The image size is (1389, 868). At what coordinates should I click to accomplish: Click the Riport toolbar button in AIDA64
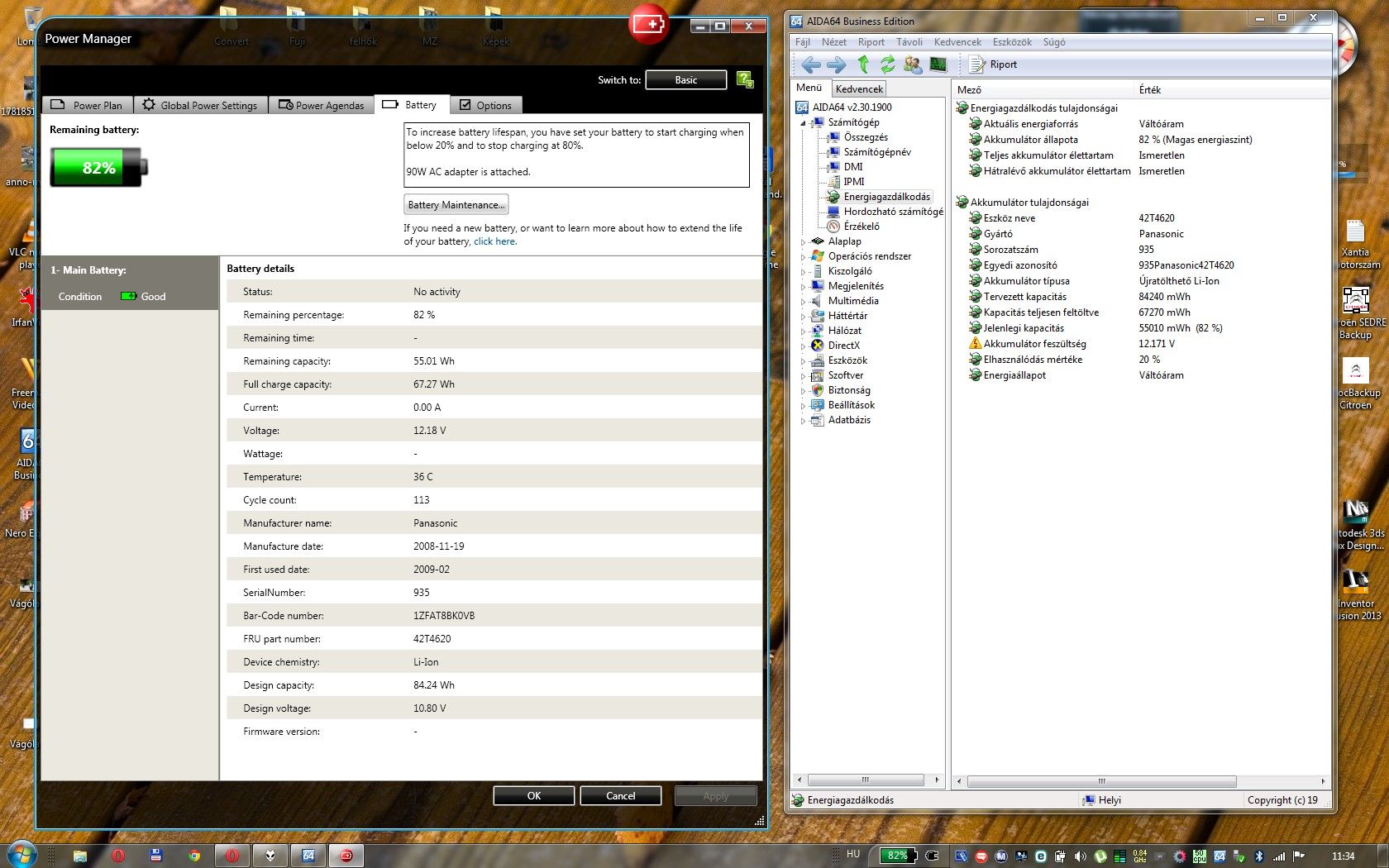(993, 64)
